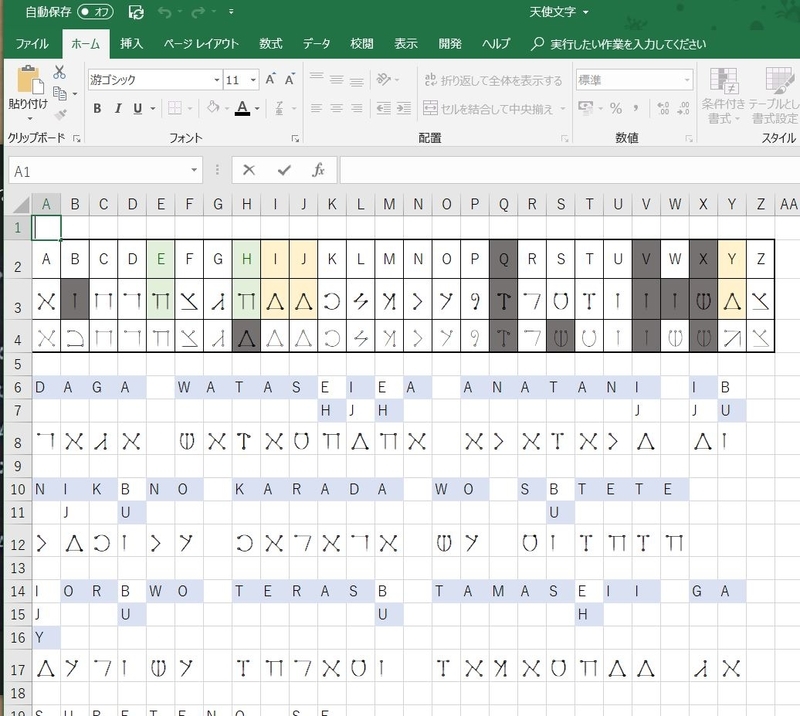Click the Decrease Decimal icon
Screen dimensions: 800x716
click(683, 108)
